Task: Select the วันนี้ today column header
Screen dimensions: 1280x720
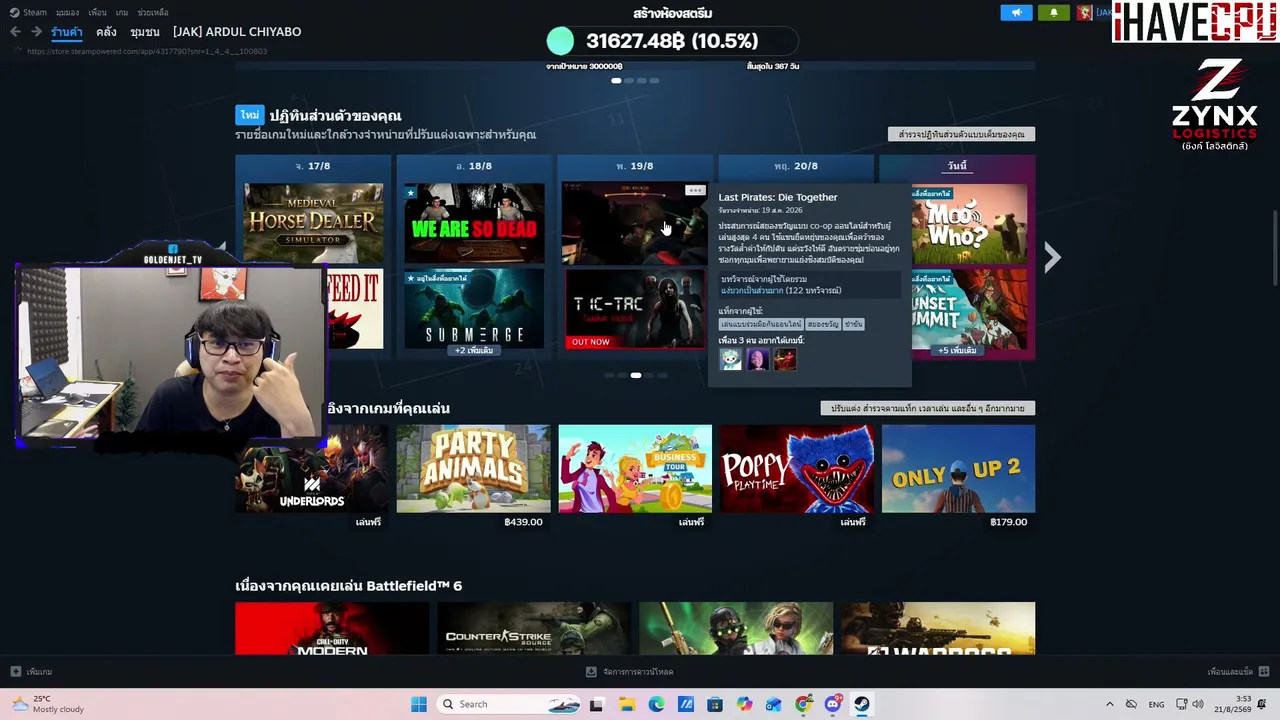Action: (957, 166)
